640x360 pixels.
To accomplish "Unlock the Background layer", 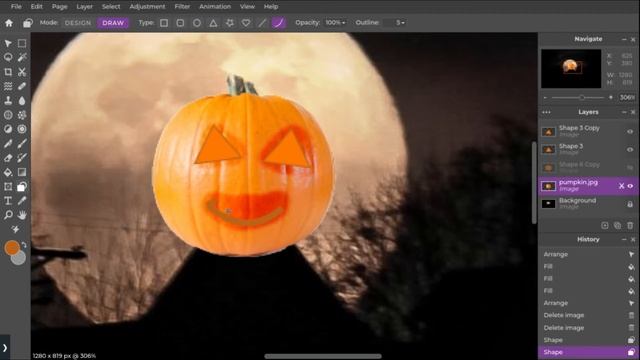I will 630,204.
